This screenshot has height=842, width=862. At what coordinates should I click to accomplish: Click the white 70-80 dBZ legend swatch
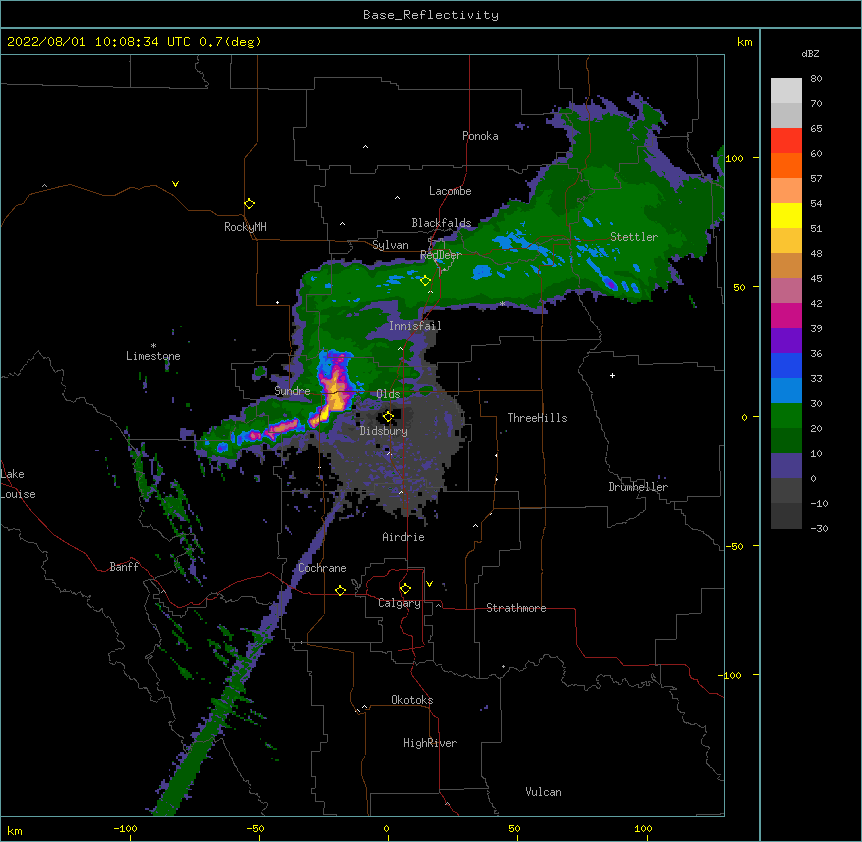pyautogui.click(x=786, y=91)
